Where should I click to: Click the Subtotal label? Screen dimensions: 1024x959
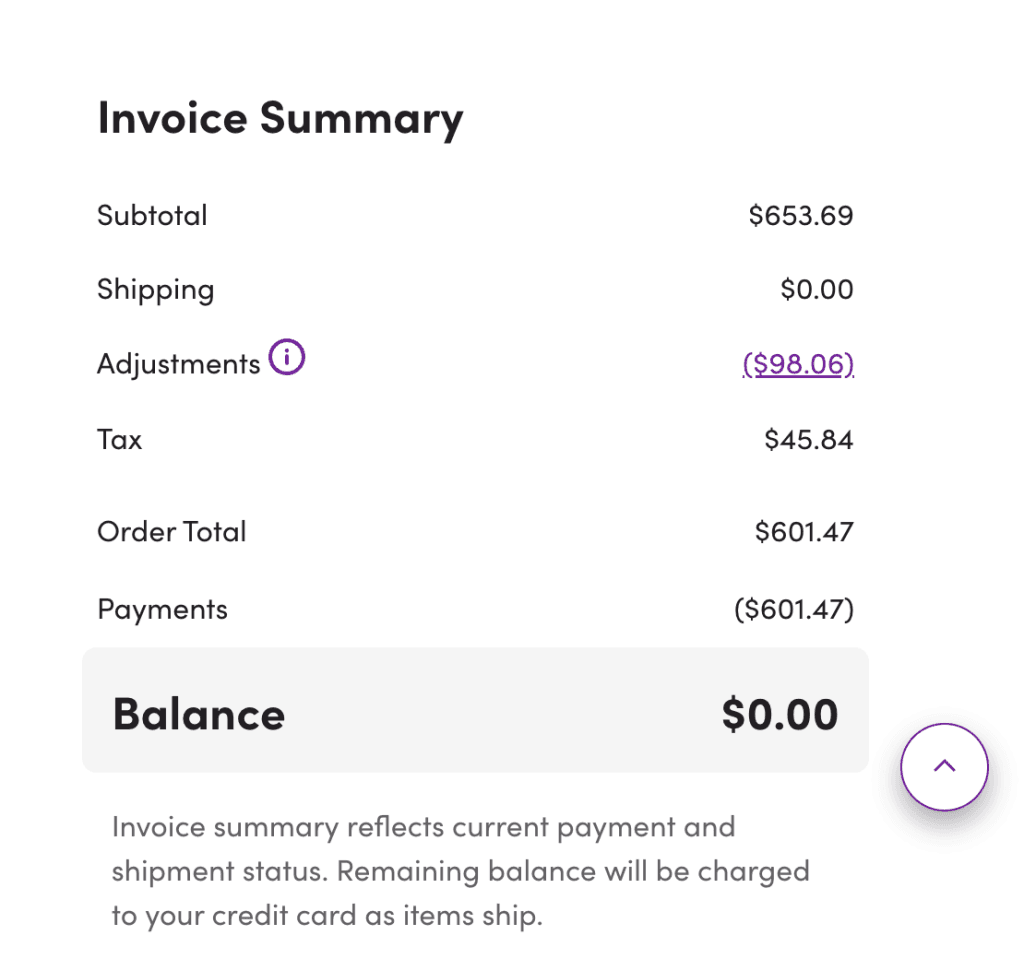click(x=152, y=216)
